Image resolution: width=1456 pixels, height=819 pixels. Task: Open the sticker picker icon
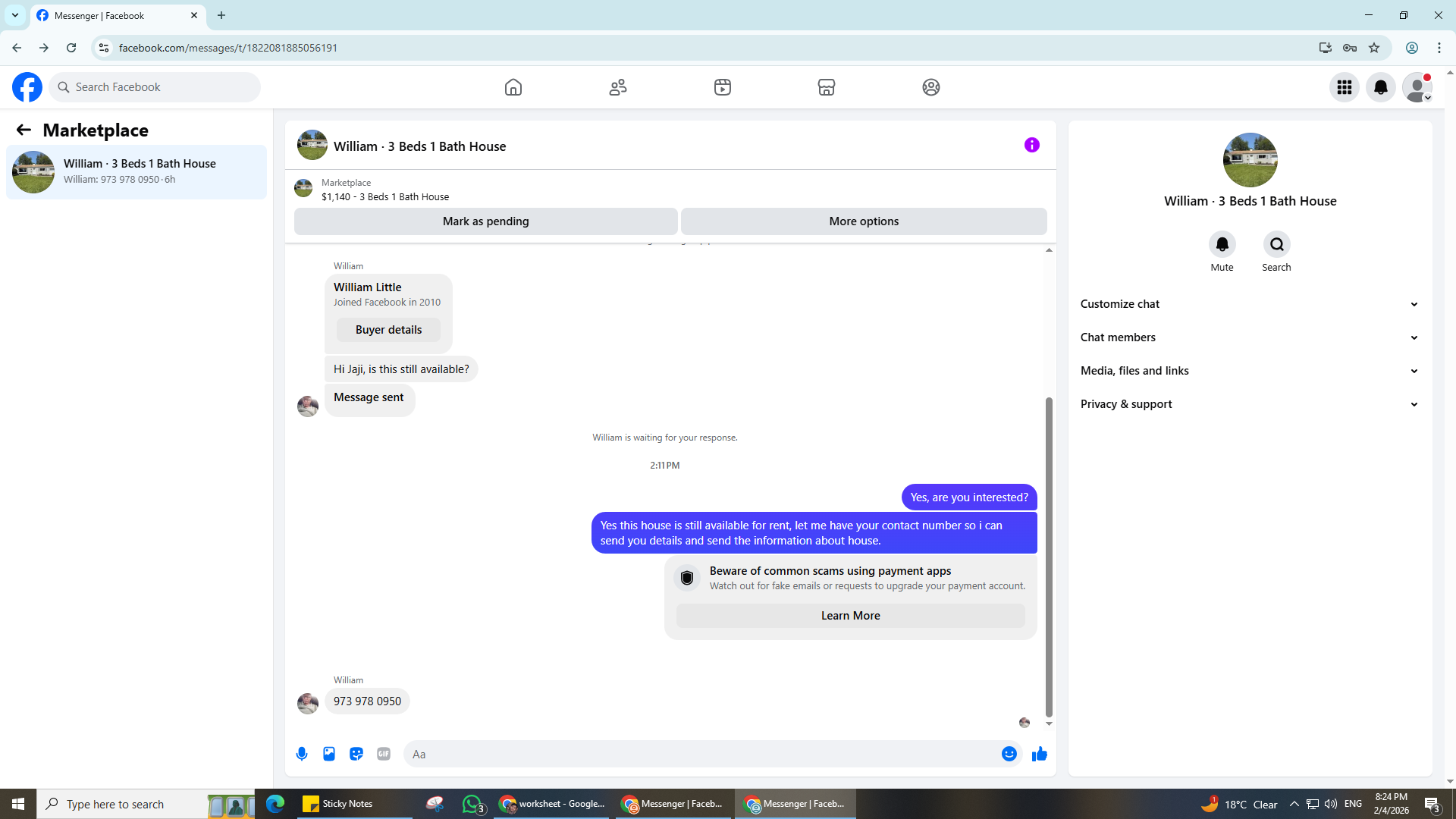click(356, 754)
